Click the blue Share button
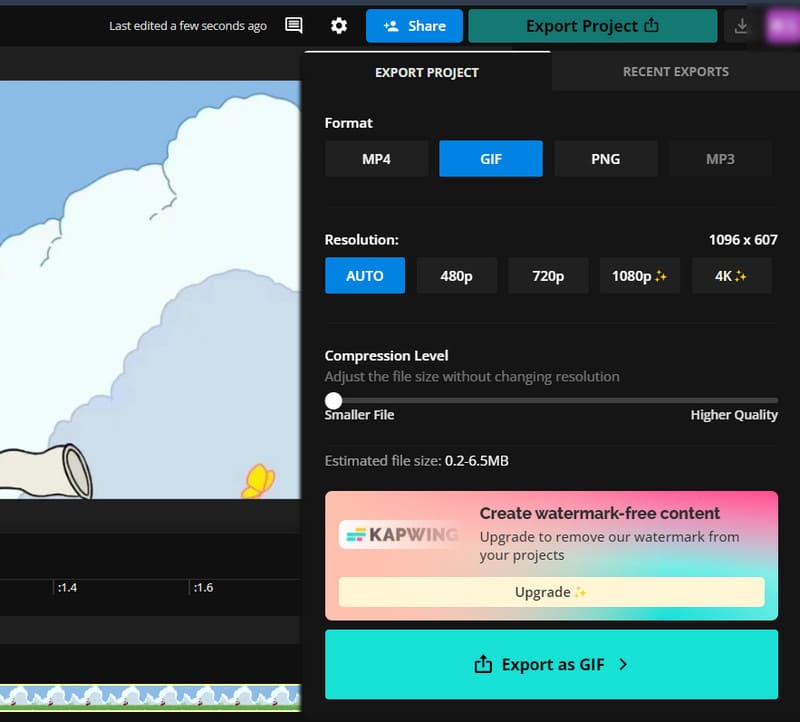 (414, 26)
